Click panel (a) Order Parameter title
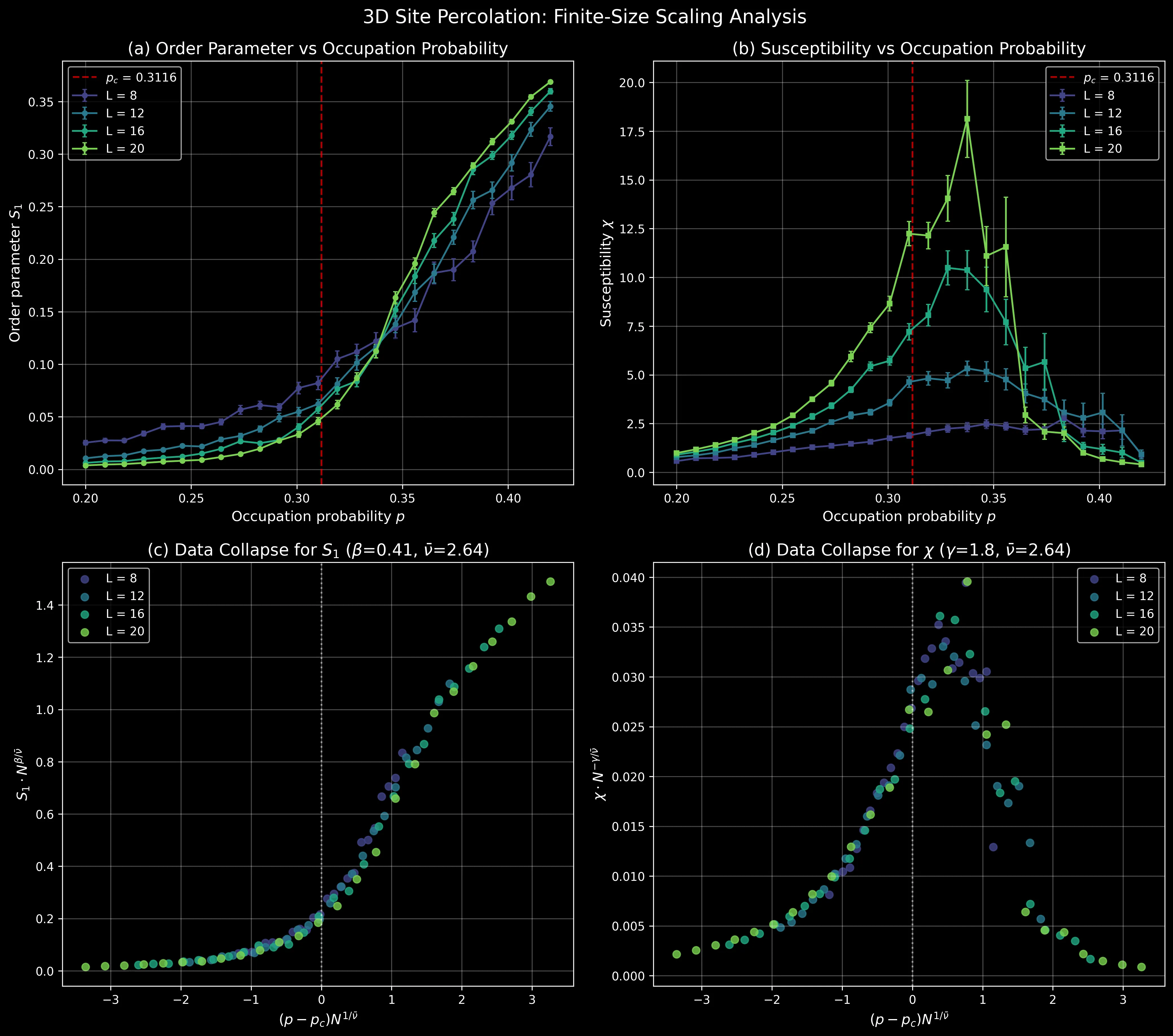Viewport: 1173px width, 1036px height. [317, 49]
